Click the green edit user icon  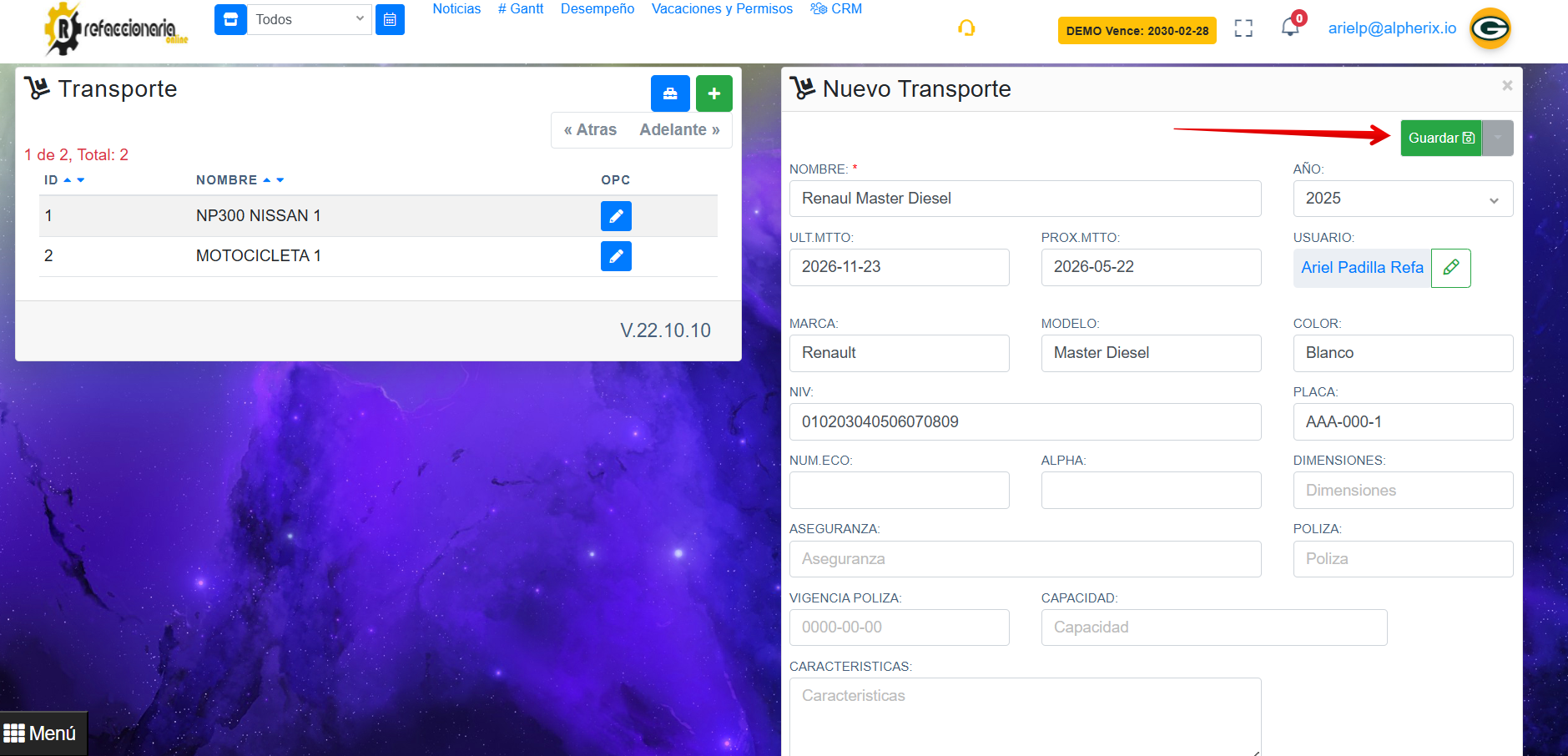1450,268
